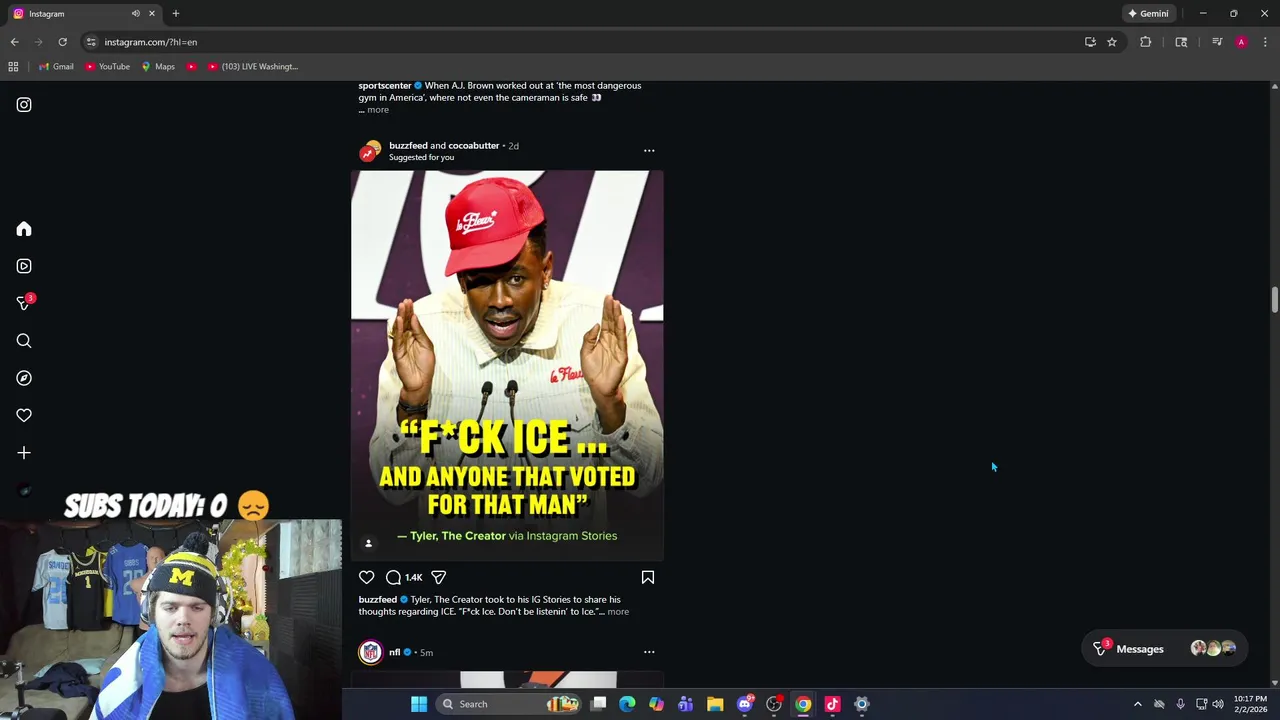Open the Tyler, The Creator post image
Viewport: 1280px width, 720px height.
coord(507,365)
